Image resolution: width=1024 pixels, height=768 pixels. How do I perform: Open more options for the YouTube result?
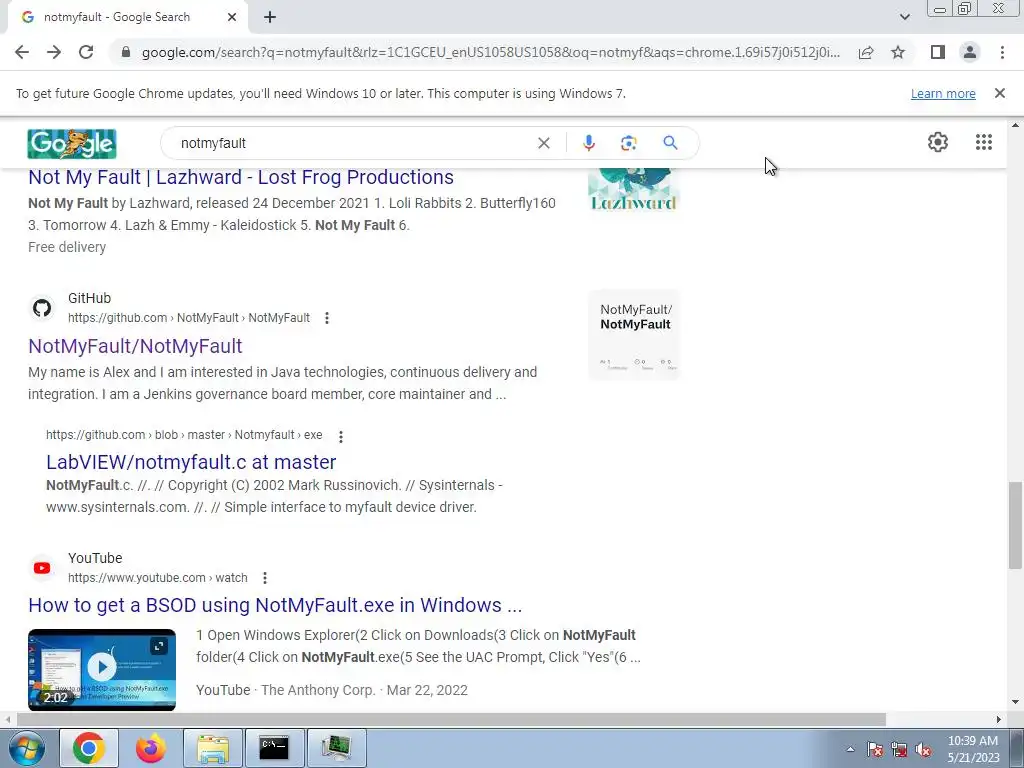[x=264, y=578]
